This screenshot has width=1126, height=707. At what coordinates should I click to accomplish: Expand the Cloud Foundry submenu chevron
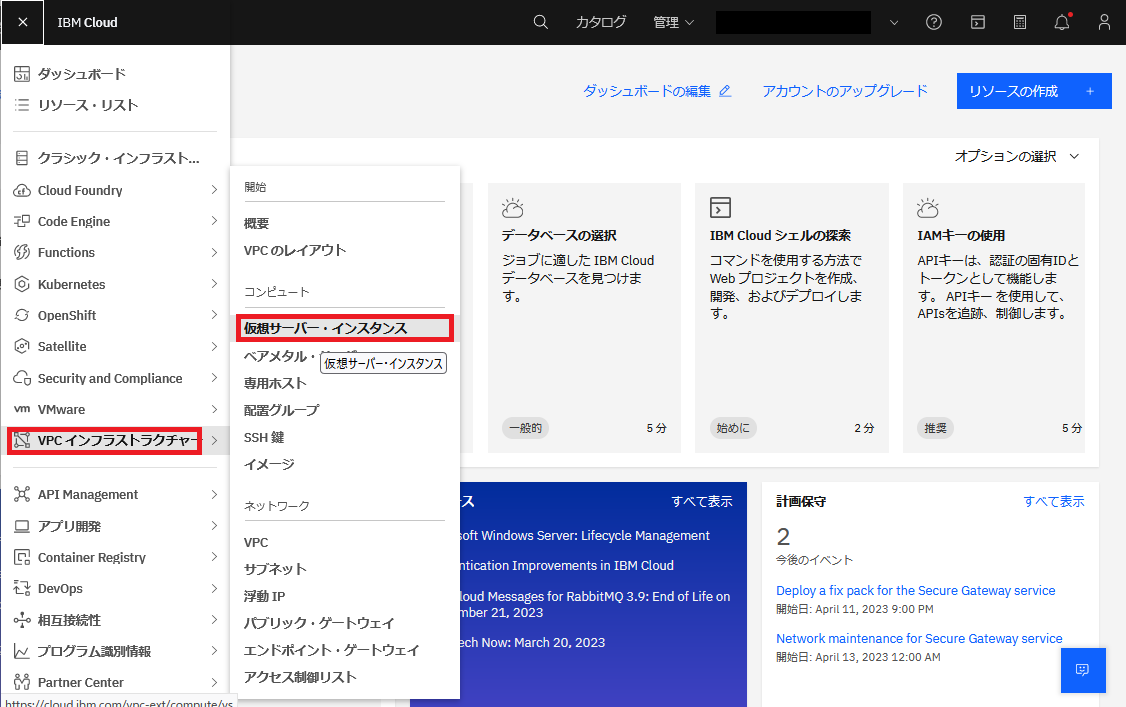tap(214, 189)
